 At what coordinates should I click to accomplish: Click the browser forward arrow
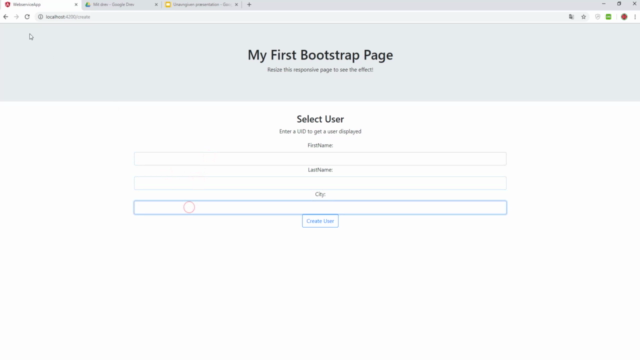[16, 17]
